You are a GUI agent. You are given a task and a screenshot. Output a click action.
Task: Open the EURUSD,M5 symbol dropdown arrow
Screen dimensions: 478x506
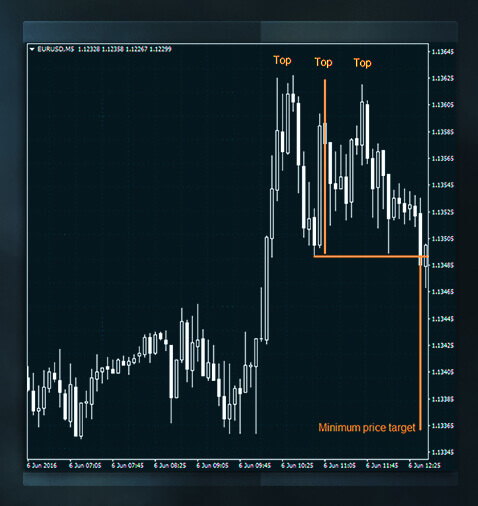32,49
